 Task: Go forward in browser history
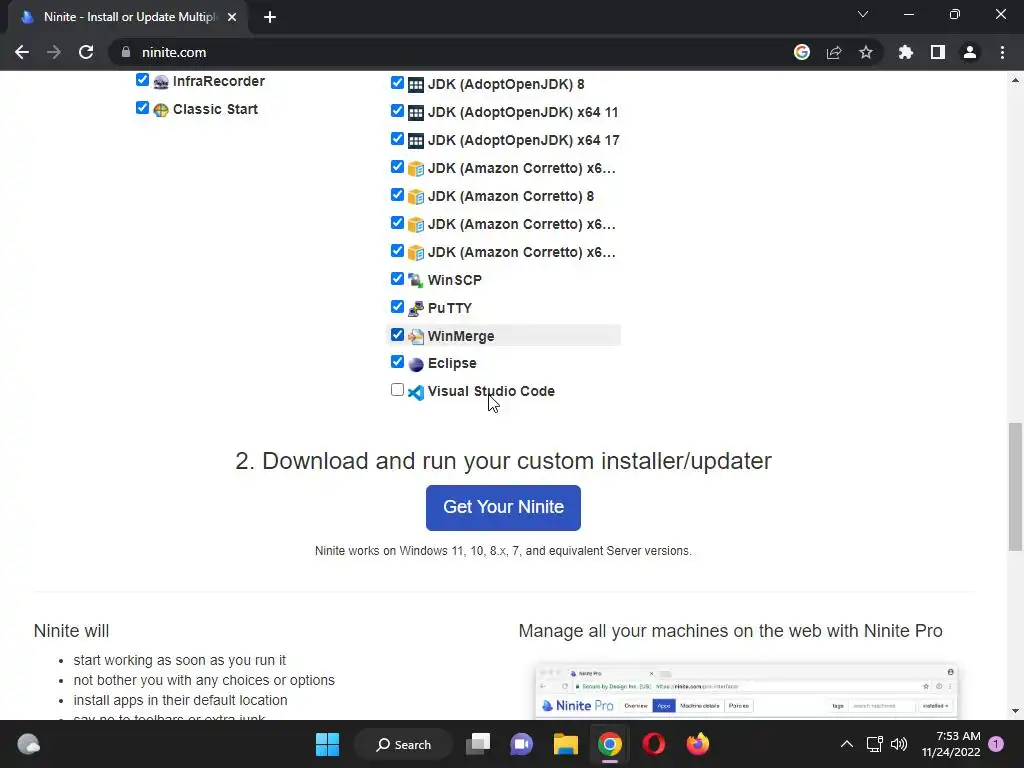coord(54,52)
